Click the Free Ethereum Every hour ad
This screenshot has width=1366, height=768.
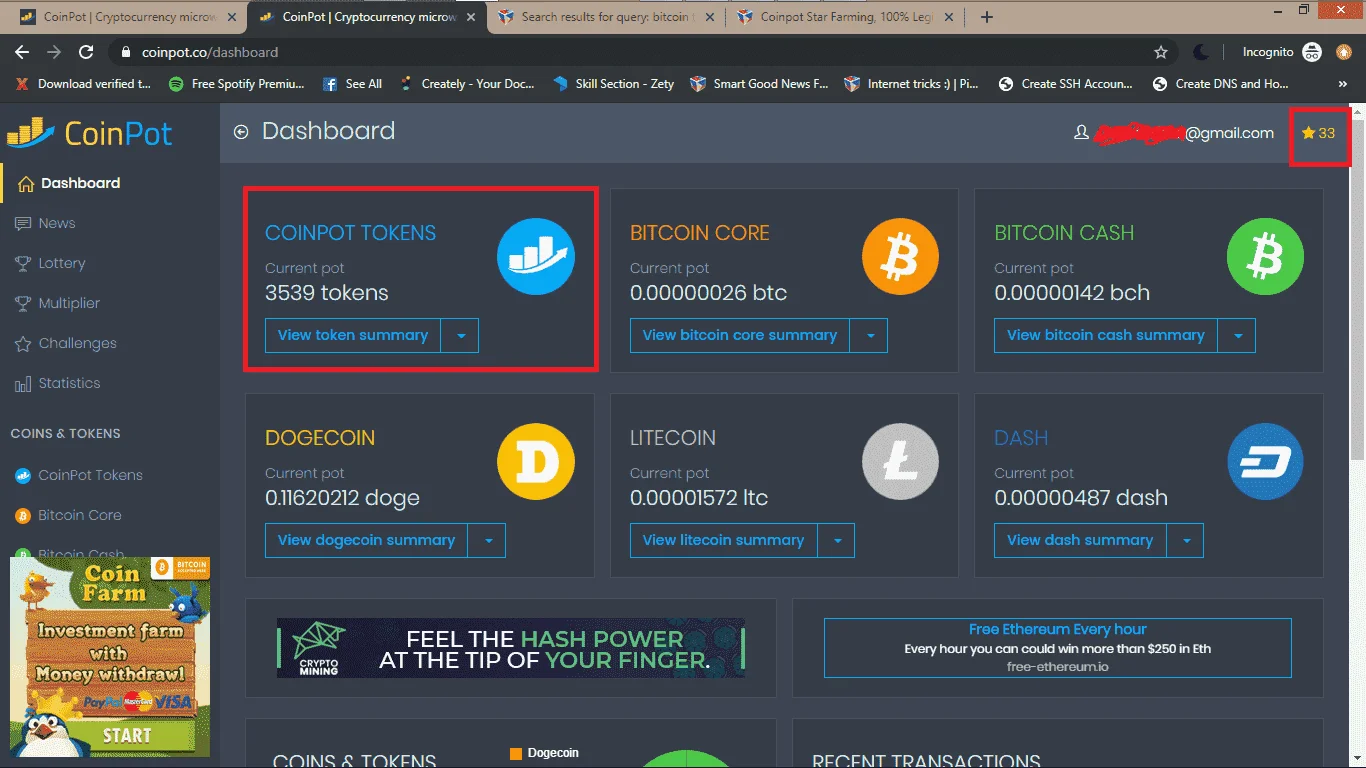[1058, 648]
